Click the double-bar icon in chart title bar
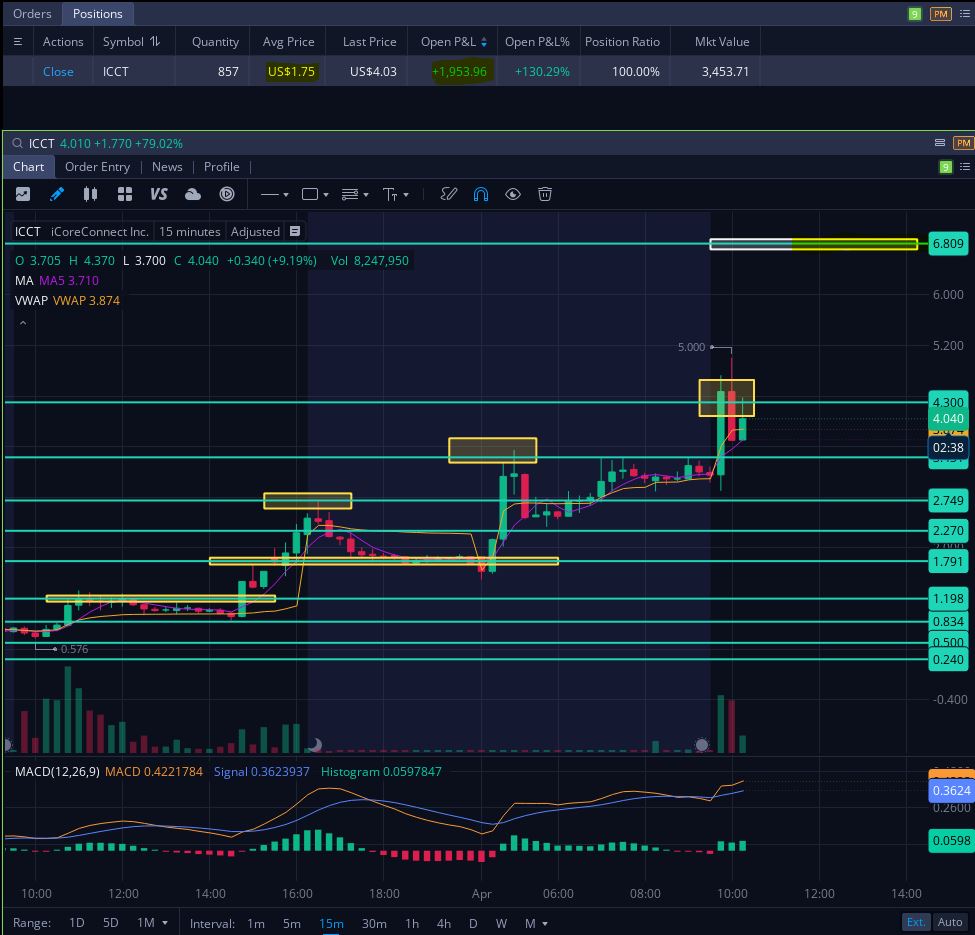Image resolution: width=975 pixels, height=935 pixels. pos(940,143)
